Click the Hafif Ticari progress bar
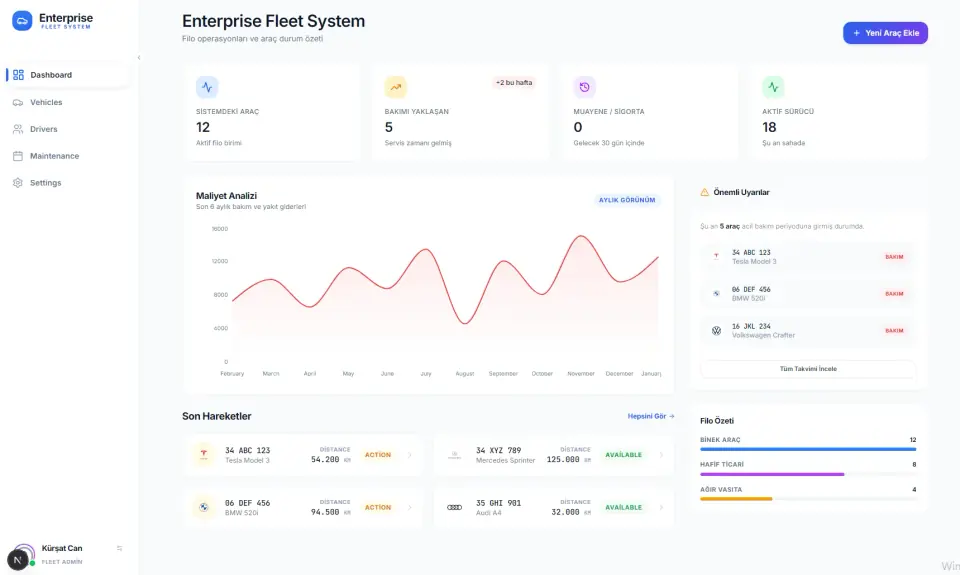 point(808,475)
